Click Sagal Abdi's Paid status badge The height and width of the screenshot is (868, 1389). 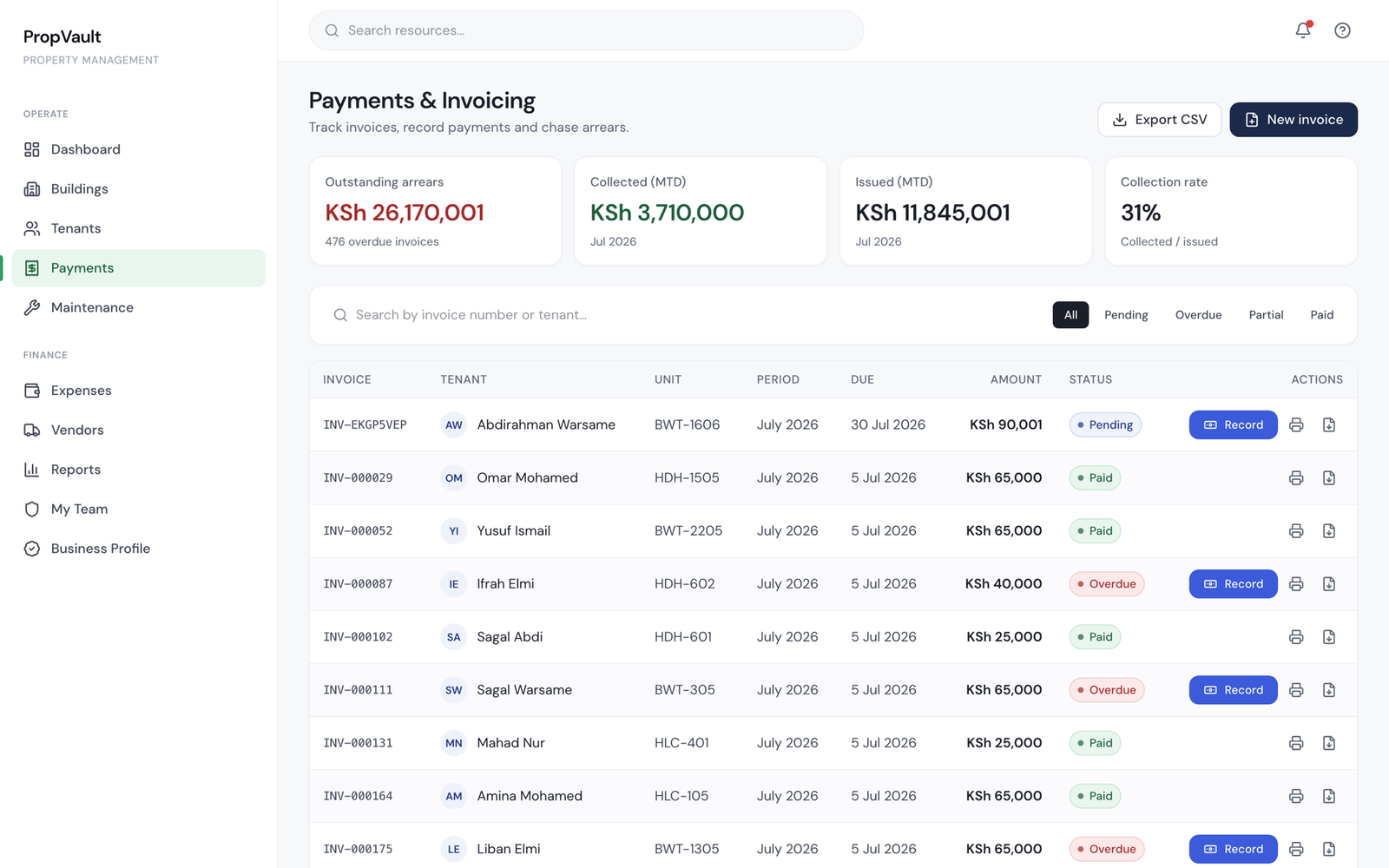pyautogui.click(x=1095, y=637)
